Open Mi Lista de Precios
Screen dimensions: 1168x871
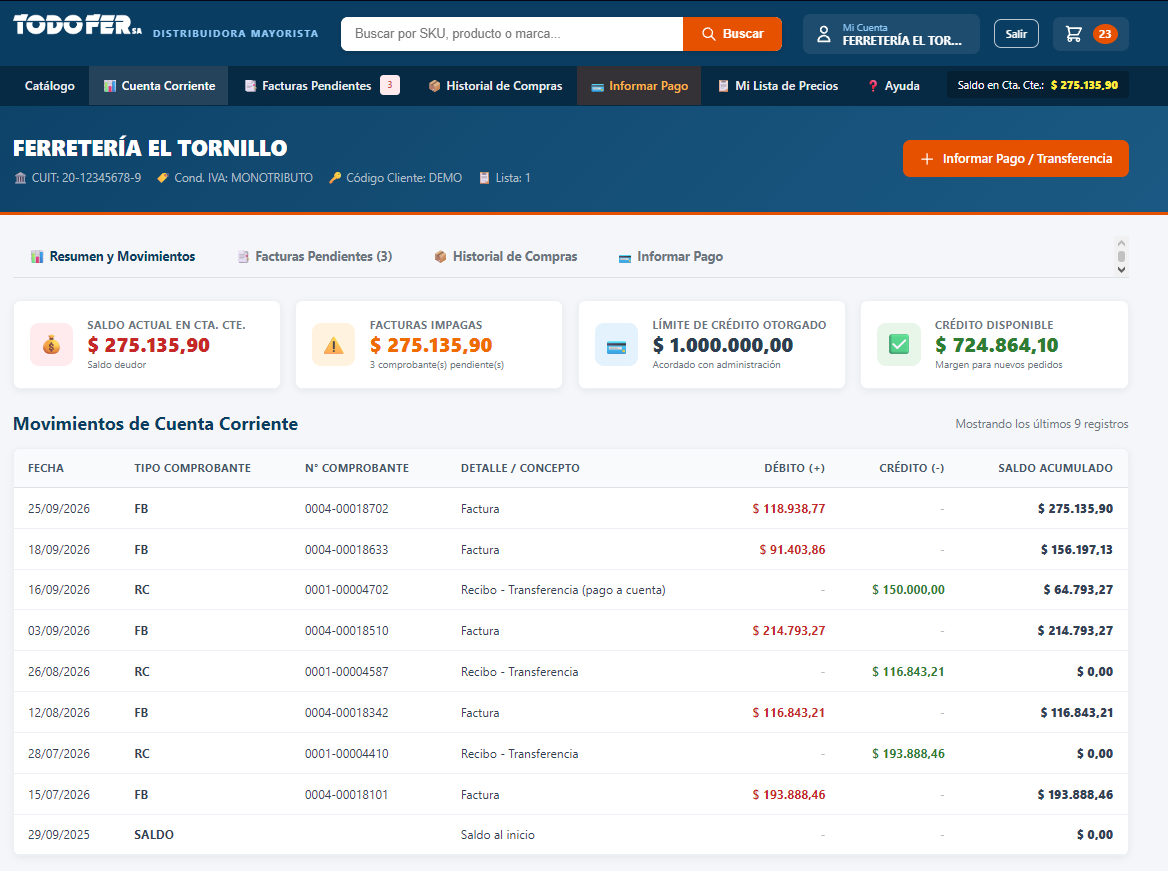778,86
